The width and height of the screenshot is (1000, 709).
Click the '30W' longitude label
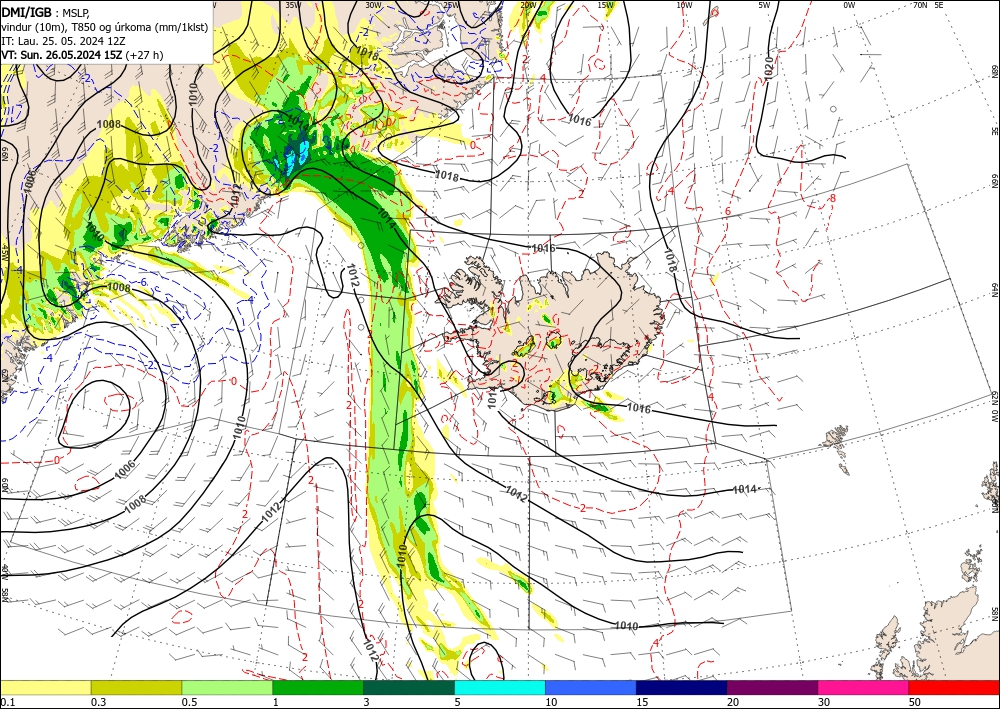pos(374,4)
